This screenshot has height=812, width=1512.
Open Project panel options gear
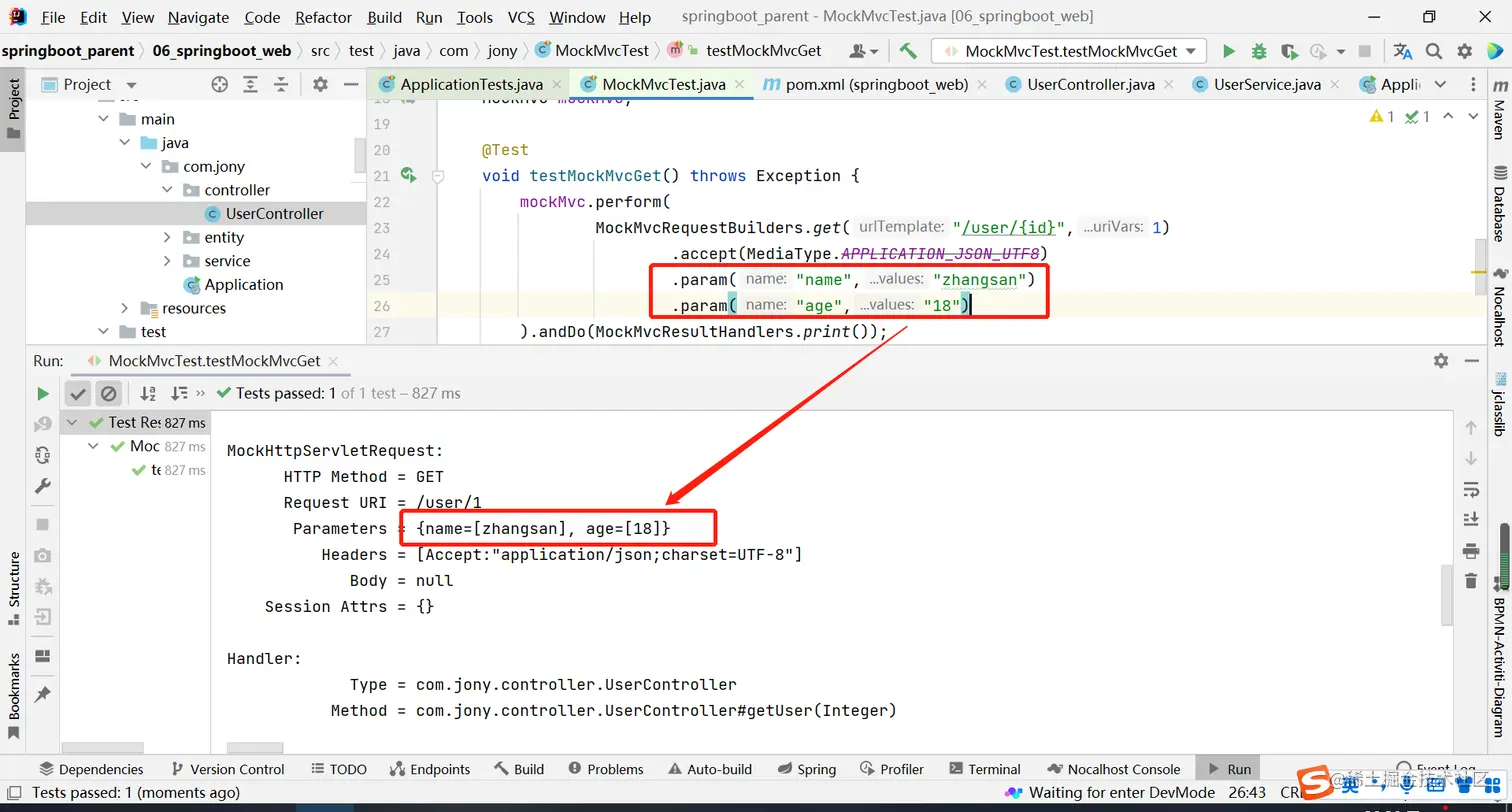[320, 85]
